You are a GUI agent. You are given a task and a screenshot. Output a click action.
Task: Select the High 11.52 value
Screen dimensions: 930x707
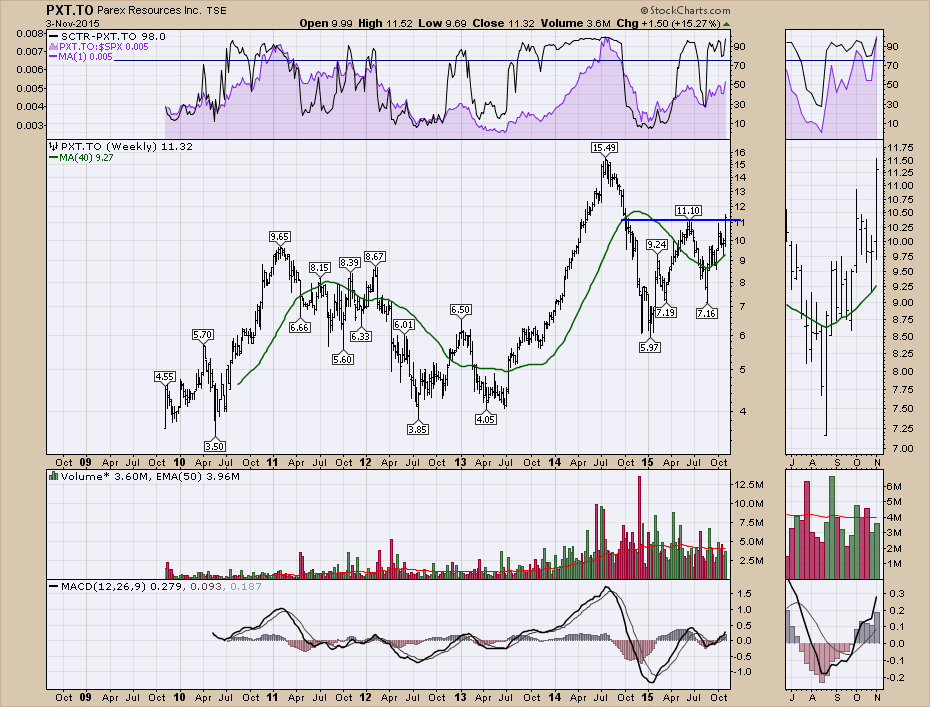click(386, 24)
